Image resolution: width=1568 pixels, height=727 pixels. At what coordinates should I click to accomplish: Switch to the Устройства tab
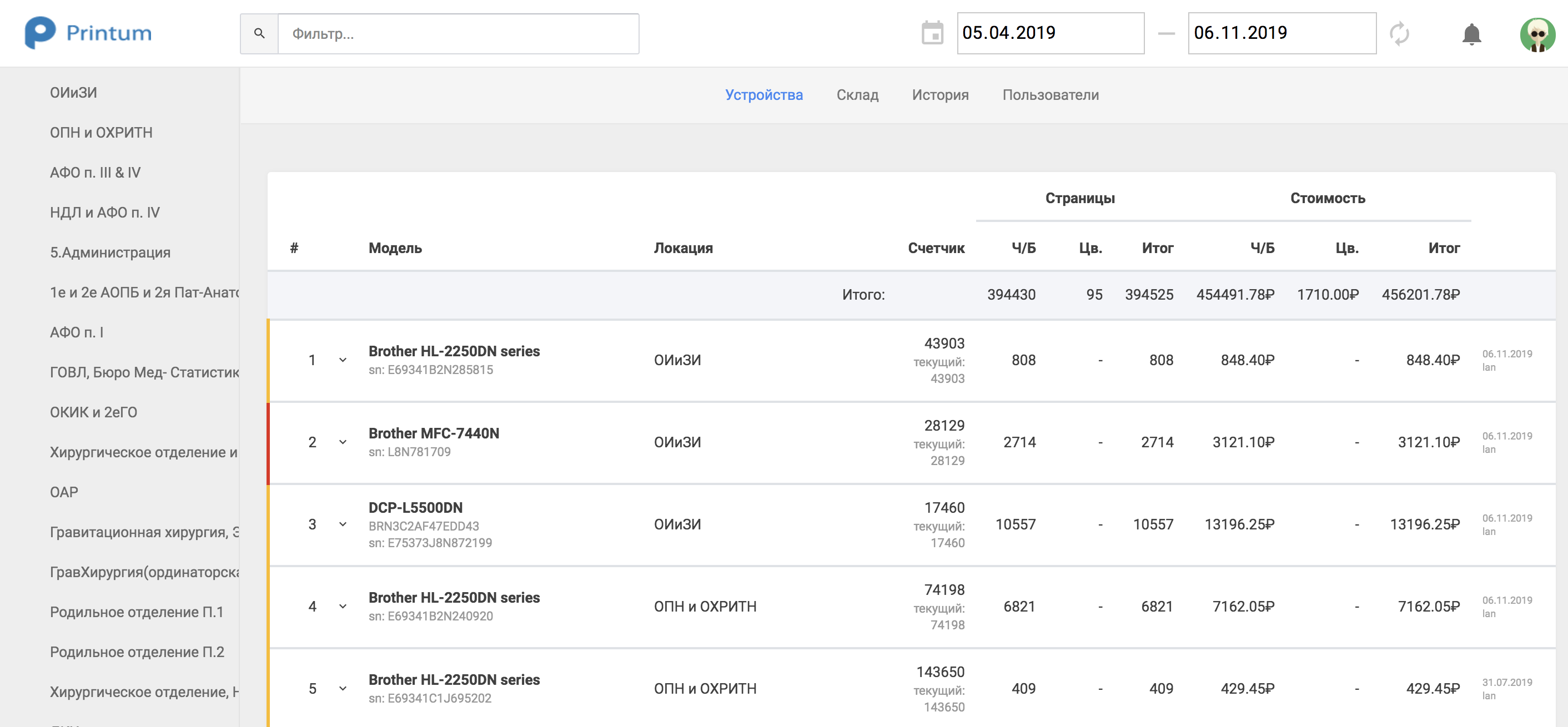(763, 95)
